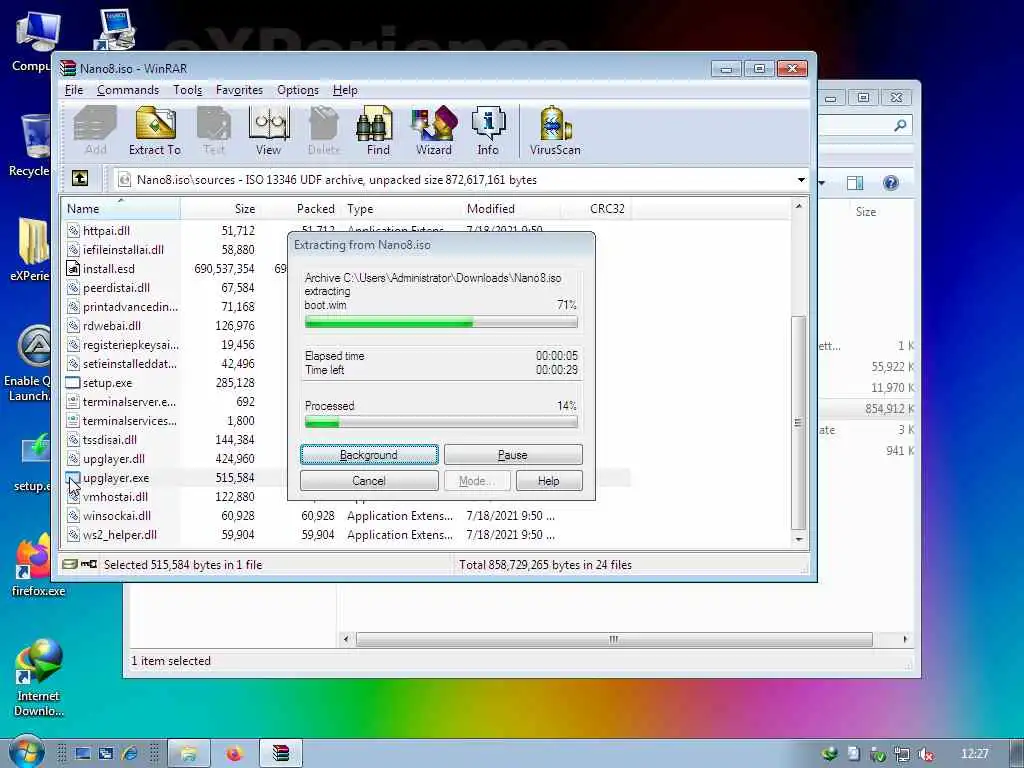Run VirusScan on the archive
The width and height of the screenshot is (1024, 768).
pyautogui.click(x=555, y=131)
